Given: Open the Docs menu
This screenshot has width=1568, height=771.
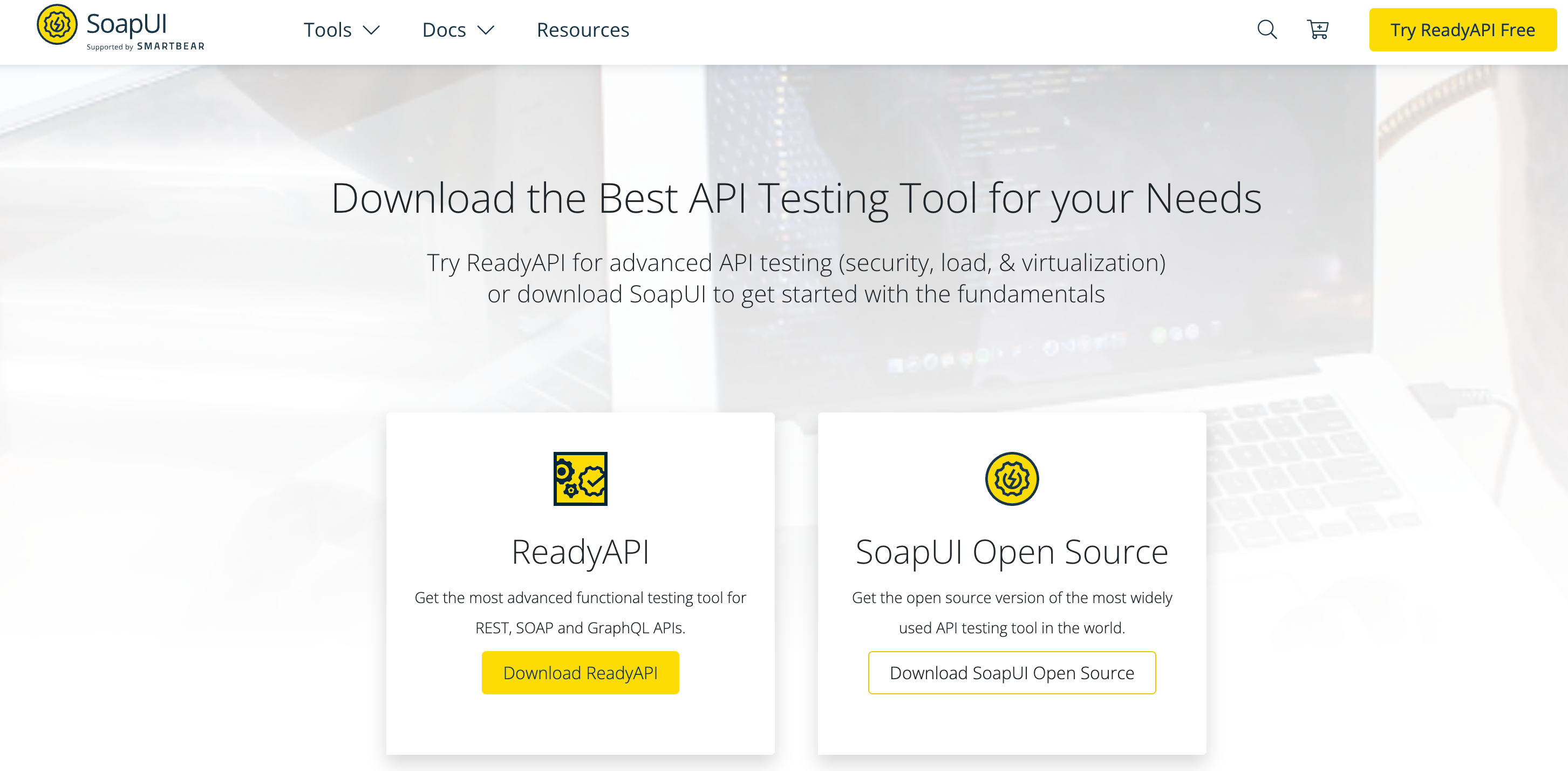Looking at the screenshot, I should [x=444, y=30].
